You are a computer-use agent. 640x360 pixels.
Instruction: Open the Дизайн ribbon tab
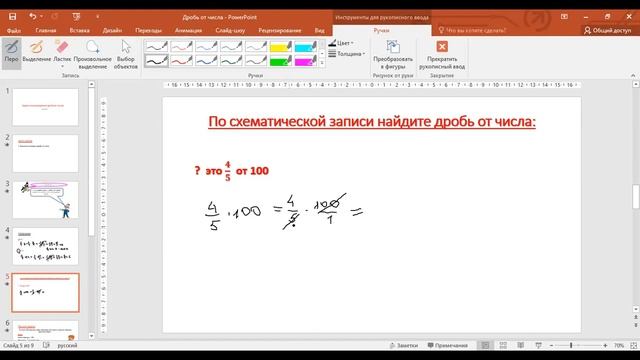(x=112, y=31)
